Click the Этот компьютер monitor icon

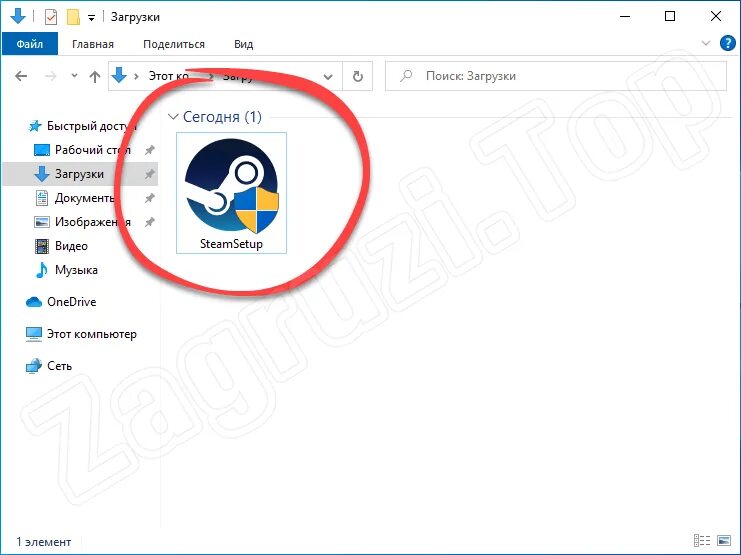click(x=34, y=334)
